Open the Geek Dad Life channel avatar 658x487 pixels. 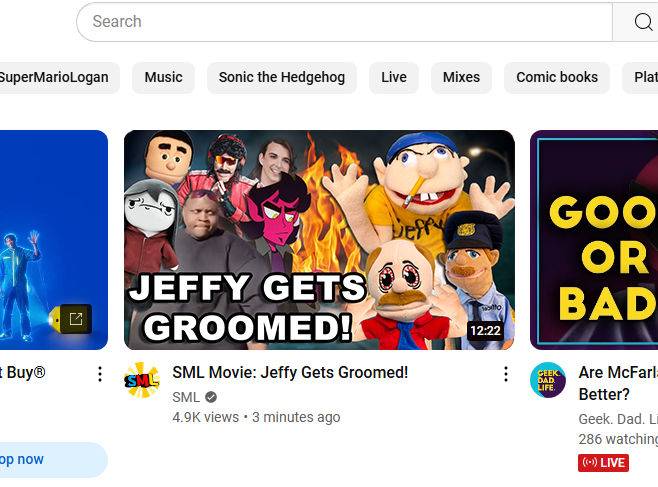[548, 380]
